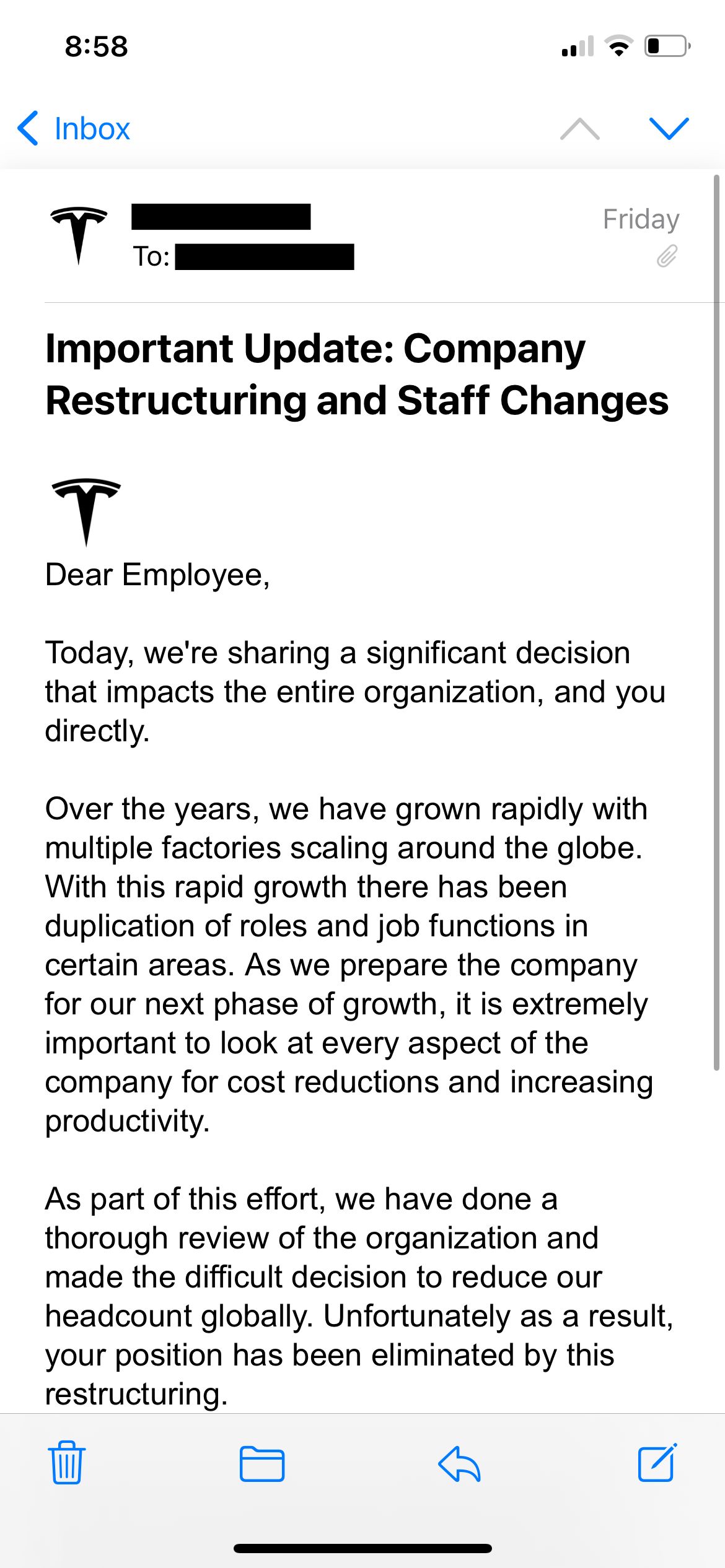Tap the email subject heading
The image size is (725, 1568).
pyautogui.click(x=357, y=374)
